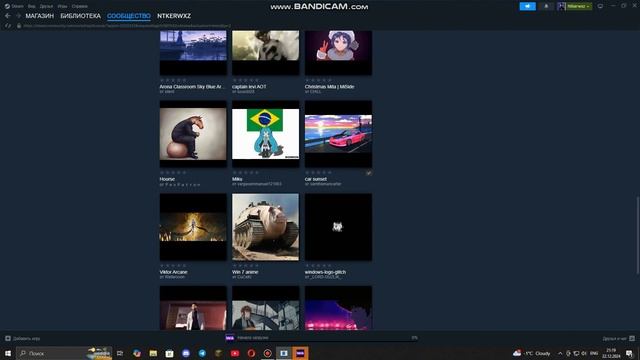Open the Справка menu
Viewport: 640px width, 360px height.
coord(80,6)
